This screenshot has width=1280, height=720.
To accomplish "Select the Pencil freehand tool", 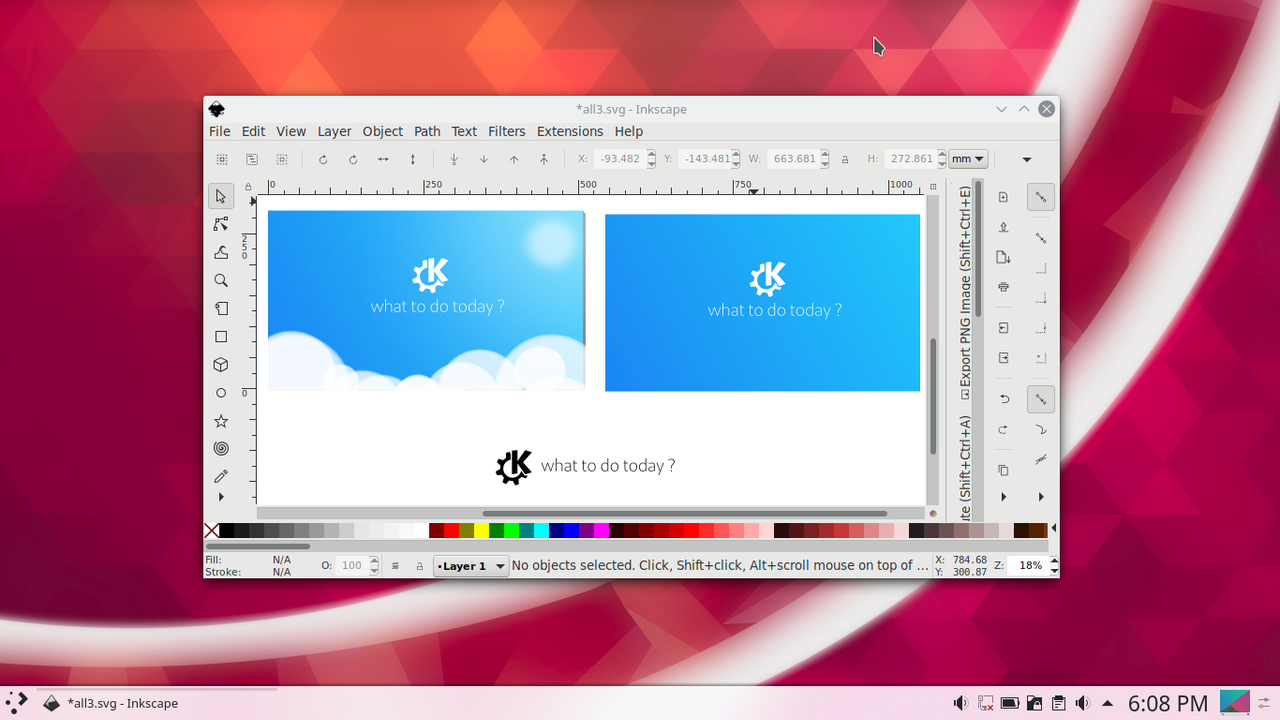I will [x=221, y=476].
